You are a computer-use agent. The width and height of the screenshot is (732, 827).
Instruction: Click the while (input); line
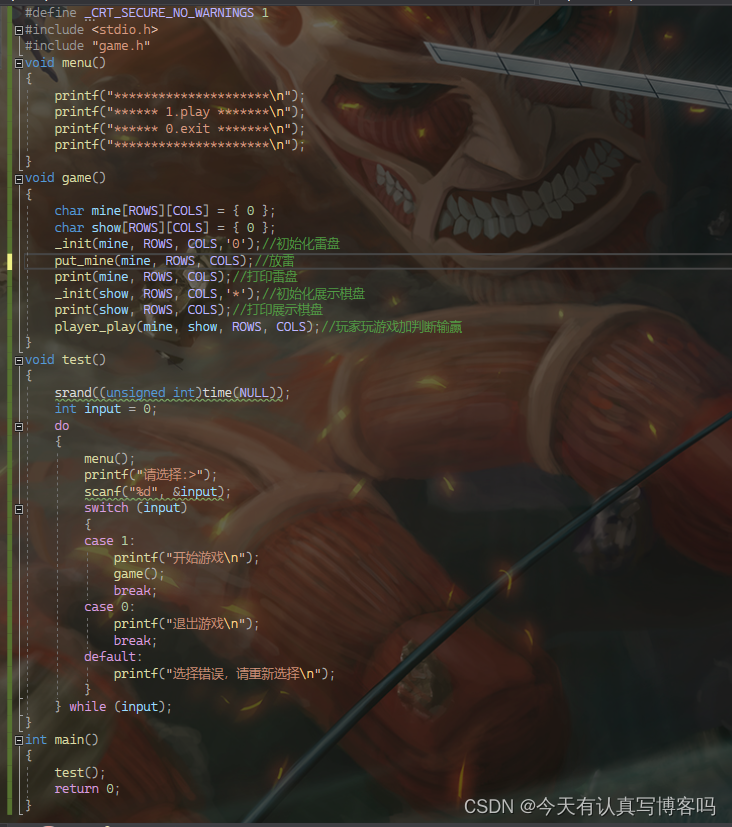113,707
